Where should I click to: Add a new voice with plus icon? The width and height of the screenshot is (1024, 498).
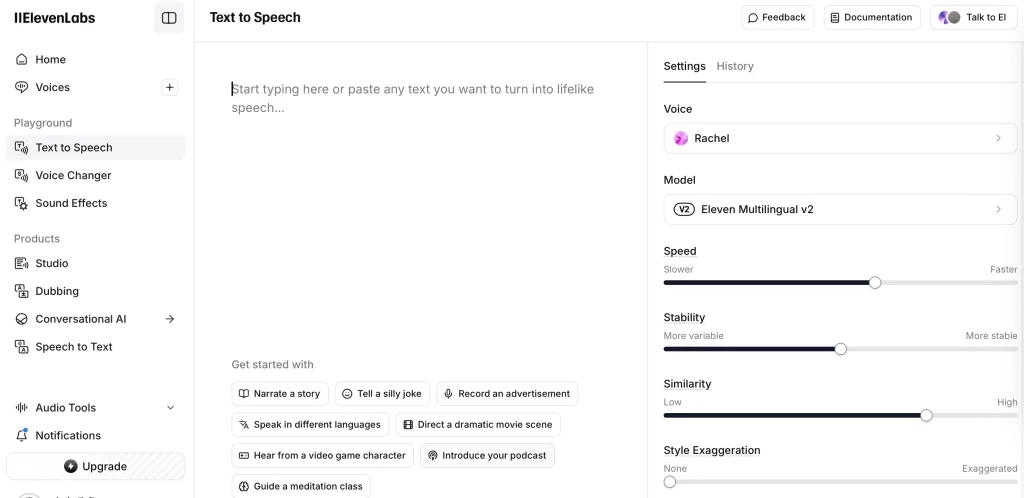point(169,87)
